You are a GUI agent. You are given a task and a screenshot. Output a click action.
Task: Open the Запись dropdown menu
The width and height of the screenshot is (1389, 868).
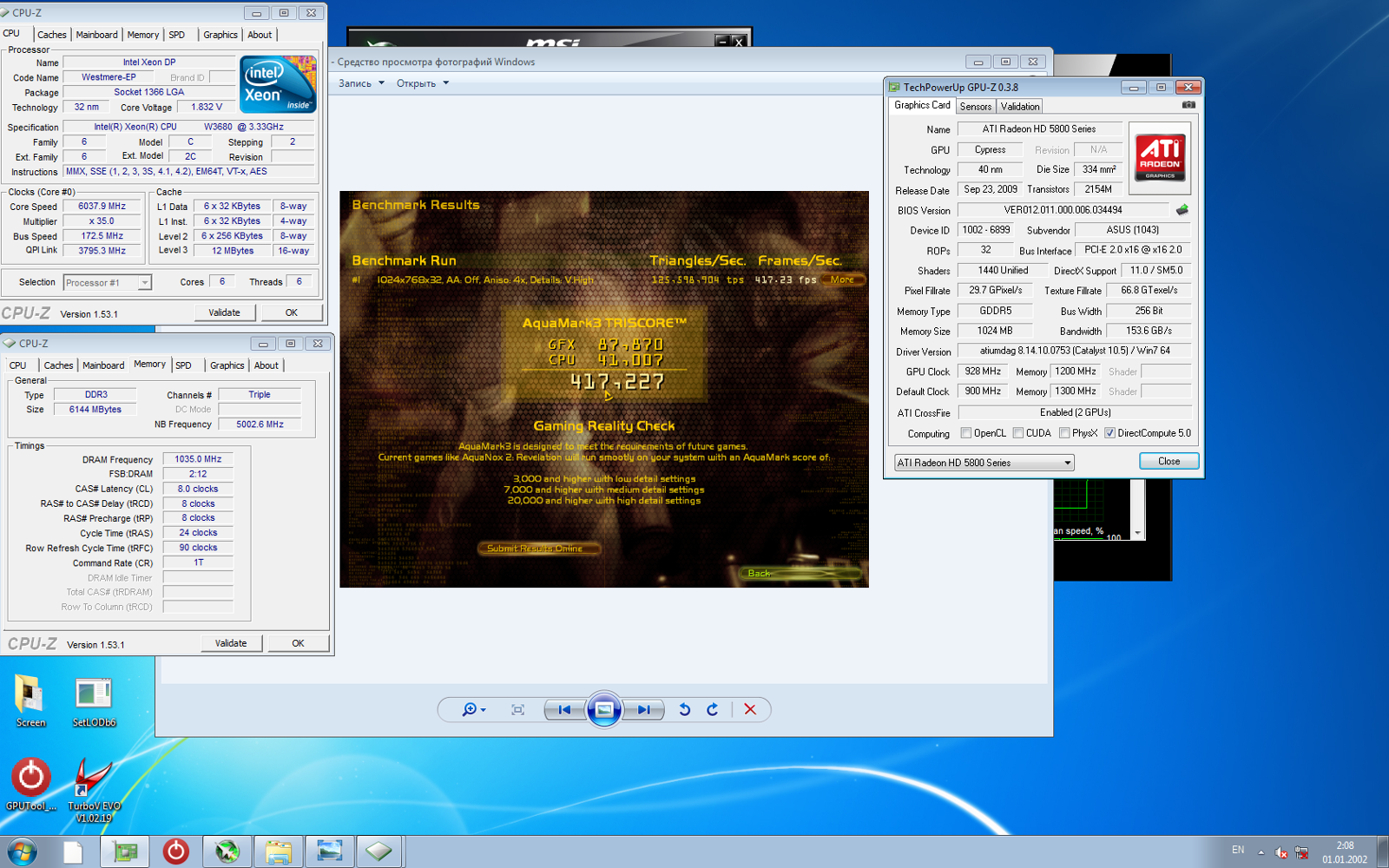[361, 83]
